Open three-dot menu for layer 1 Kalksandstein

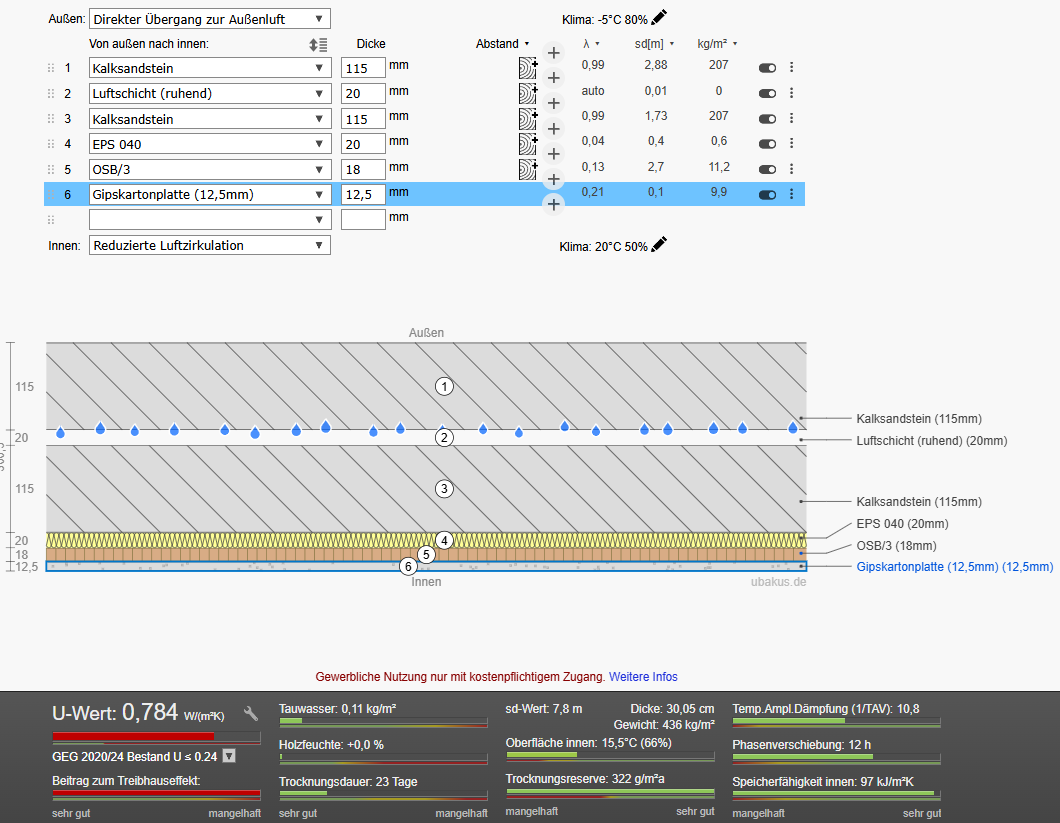(792, 67)
